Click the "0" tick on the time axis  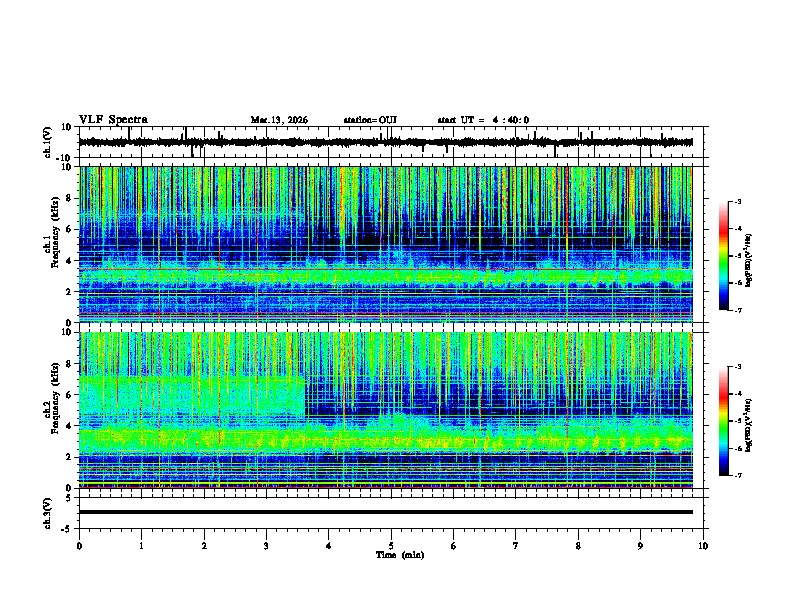point(79,546)
